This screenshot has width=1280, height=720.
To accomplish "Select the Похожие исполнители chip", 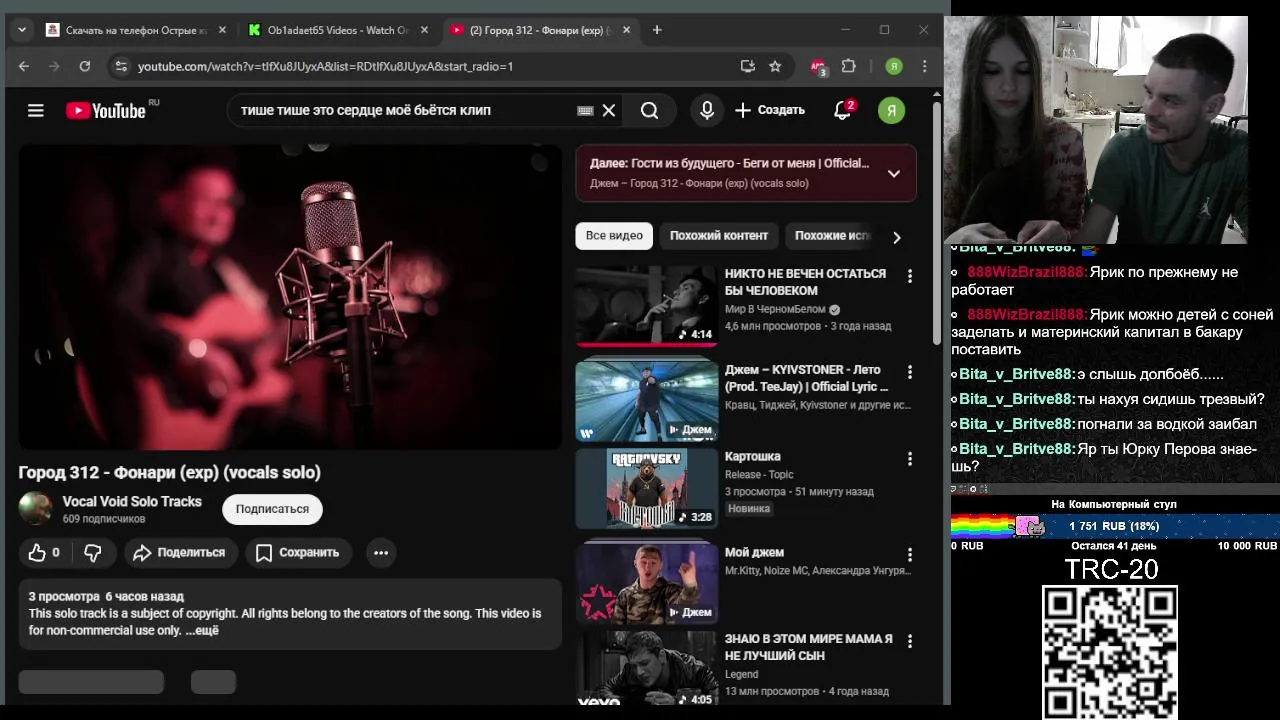I will (832, 236).
